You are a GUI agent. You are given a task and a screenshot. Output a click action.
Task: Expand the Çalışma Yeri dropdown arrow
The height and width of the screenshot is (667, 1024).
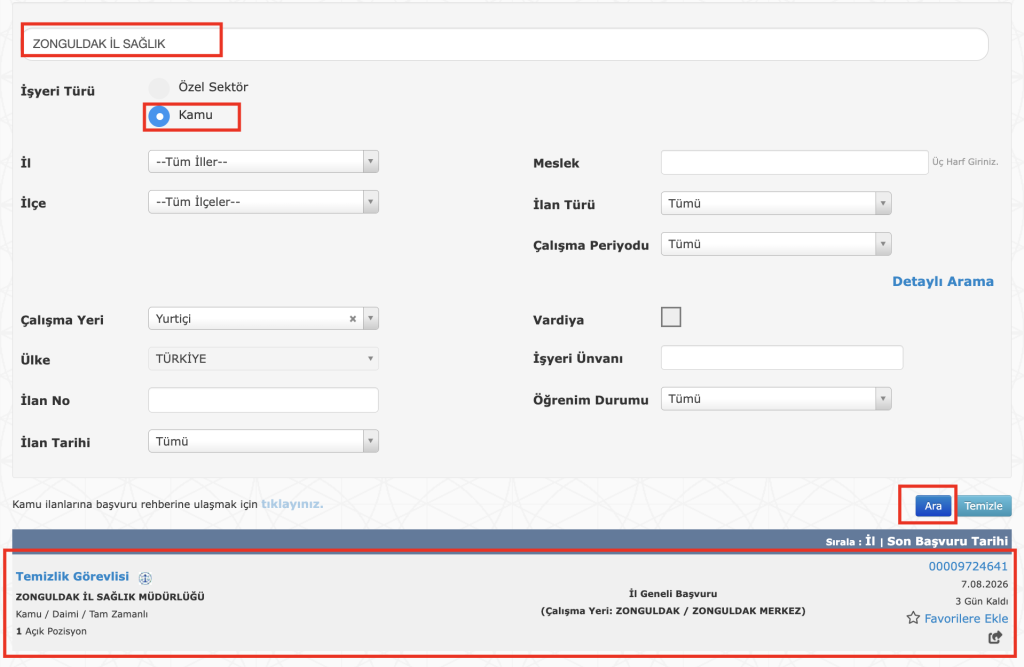tap(370, 319)
